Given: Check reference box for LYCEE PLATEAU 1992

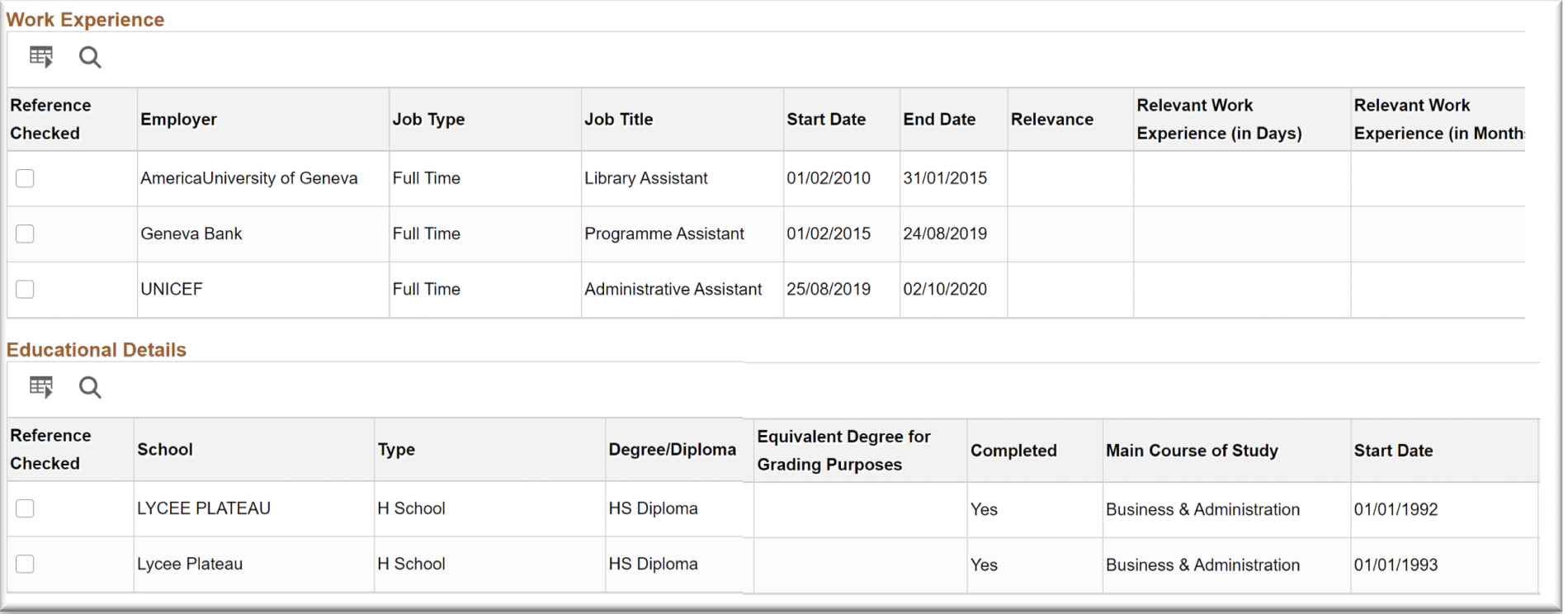Looking at the screenshot, I should coord(26,508).
